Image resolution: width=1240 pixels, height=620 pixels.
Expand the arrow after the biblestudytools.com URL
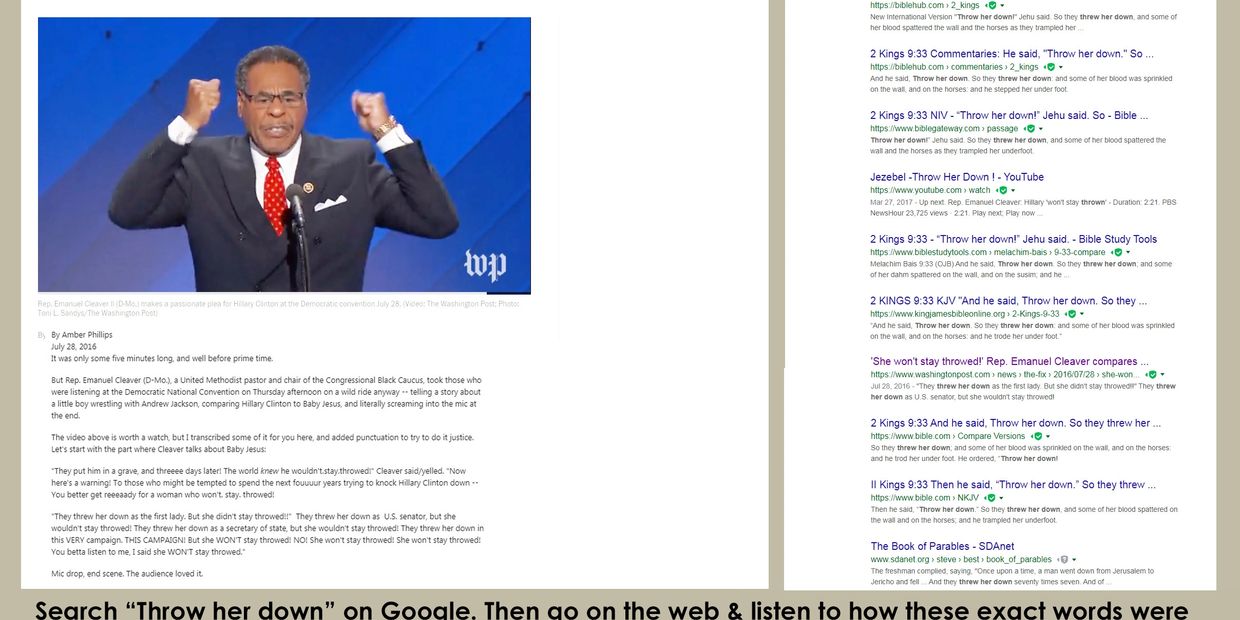point(1130,252)
